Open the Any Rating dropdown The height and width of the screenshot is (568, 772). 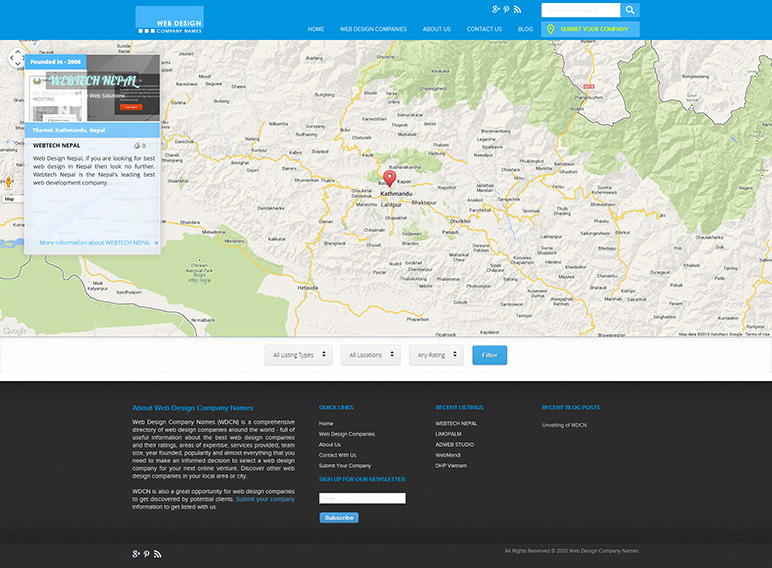(x=436, y=355)
